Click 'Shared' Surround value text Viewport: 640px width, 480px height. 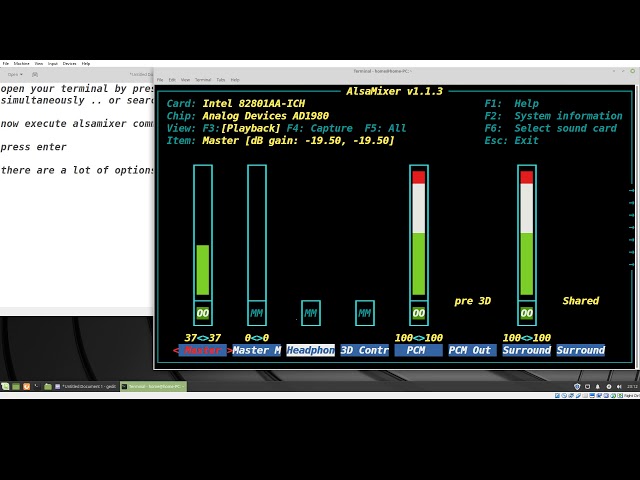580,301
